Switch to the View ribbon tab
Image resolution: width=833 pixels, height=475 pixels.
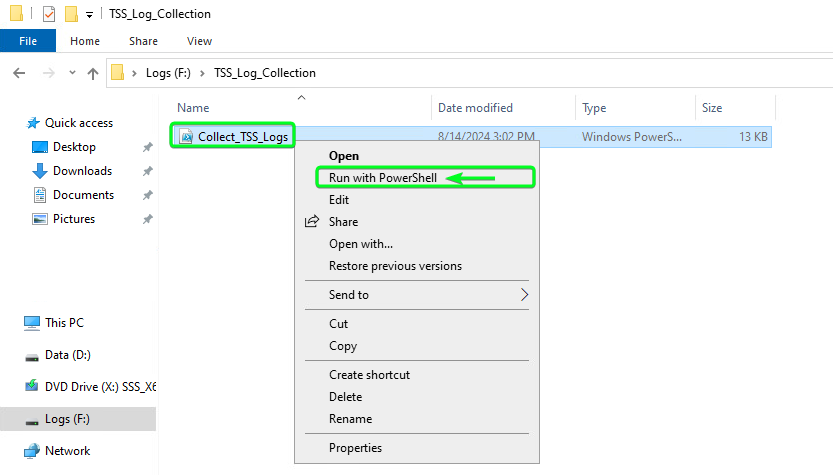(199, 41)
